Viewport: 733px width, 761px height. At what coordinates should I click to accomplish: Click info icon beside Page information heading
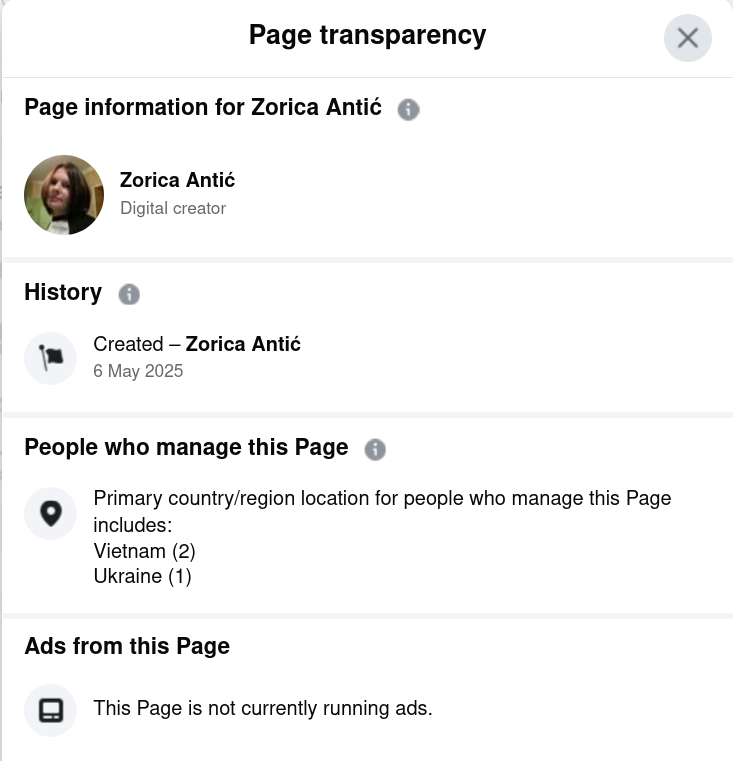coord(408,109)
